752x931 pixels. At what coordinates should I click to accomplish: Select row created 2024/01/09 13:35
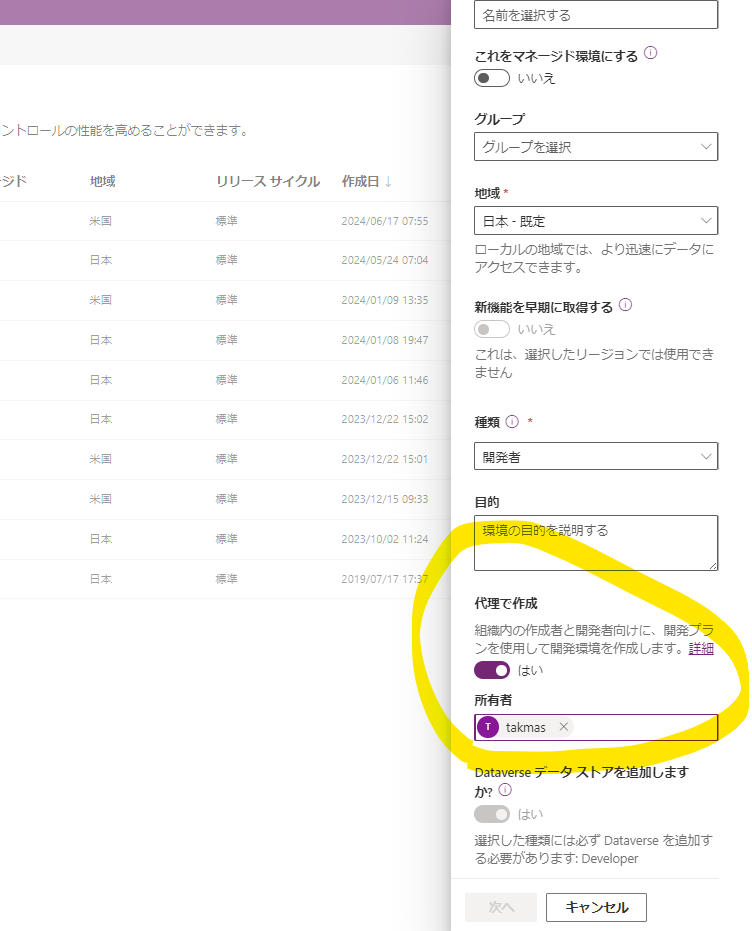(226, 300)
